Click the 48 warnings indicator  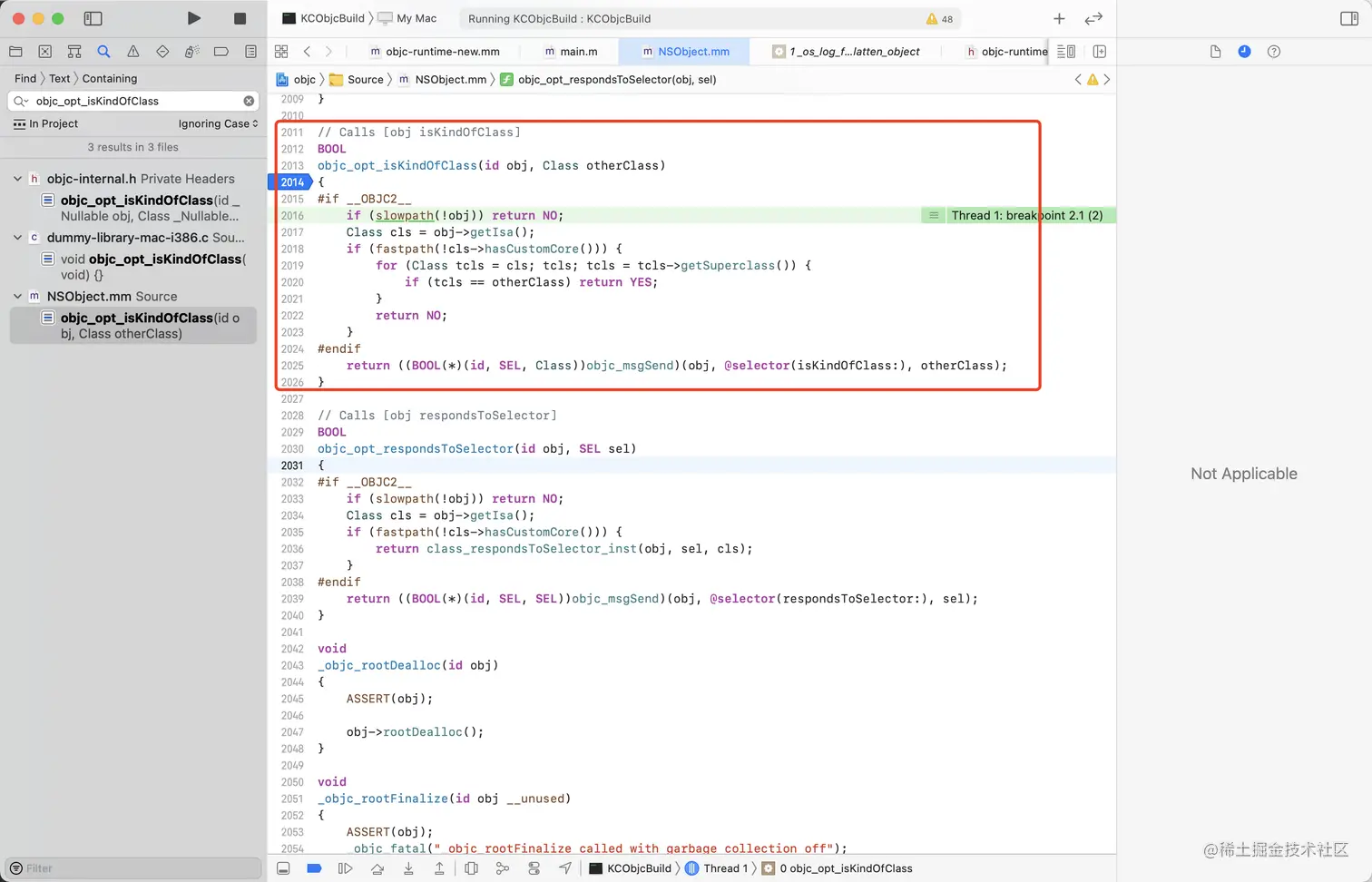click(939, 18)
